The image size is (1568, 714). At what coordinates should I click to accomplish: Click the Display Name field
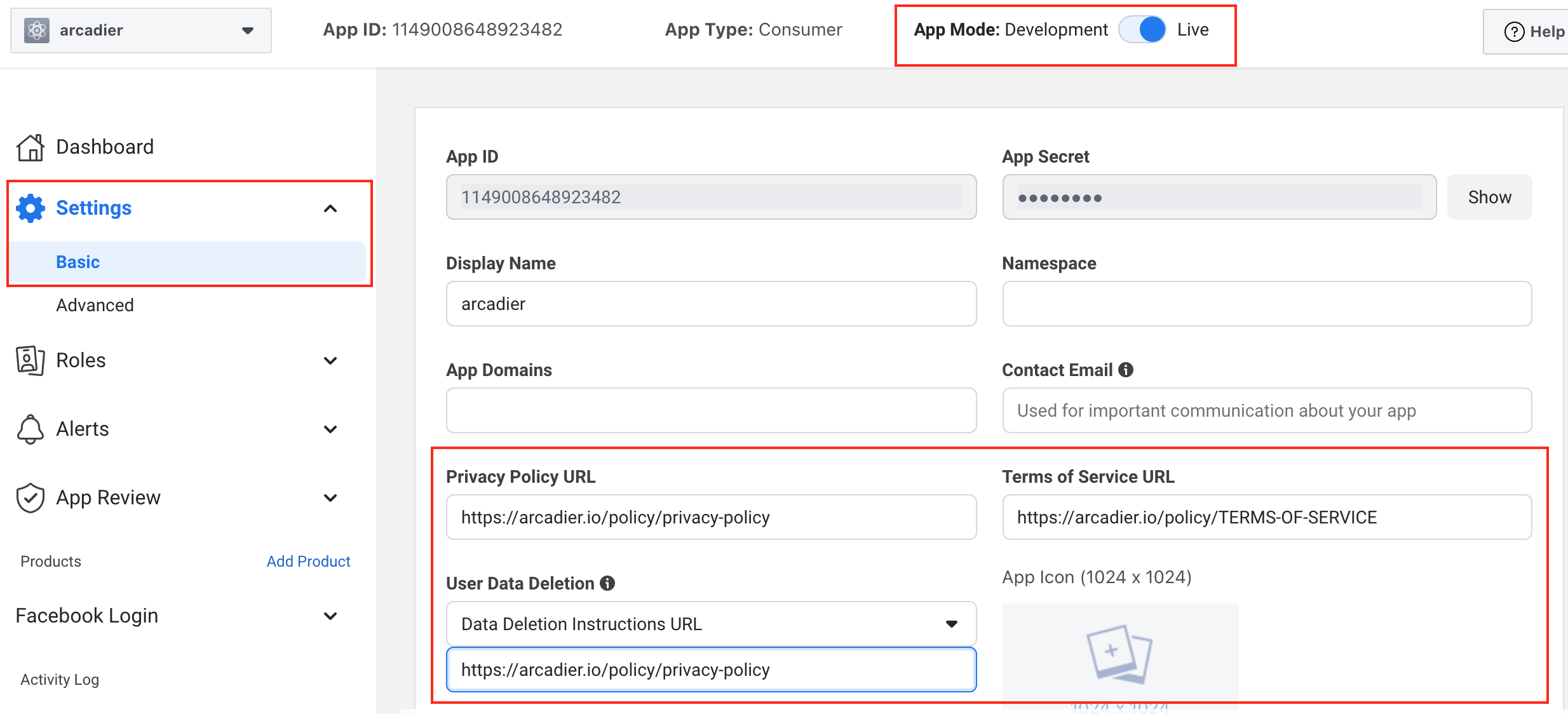[711, 304]
